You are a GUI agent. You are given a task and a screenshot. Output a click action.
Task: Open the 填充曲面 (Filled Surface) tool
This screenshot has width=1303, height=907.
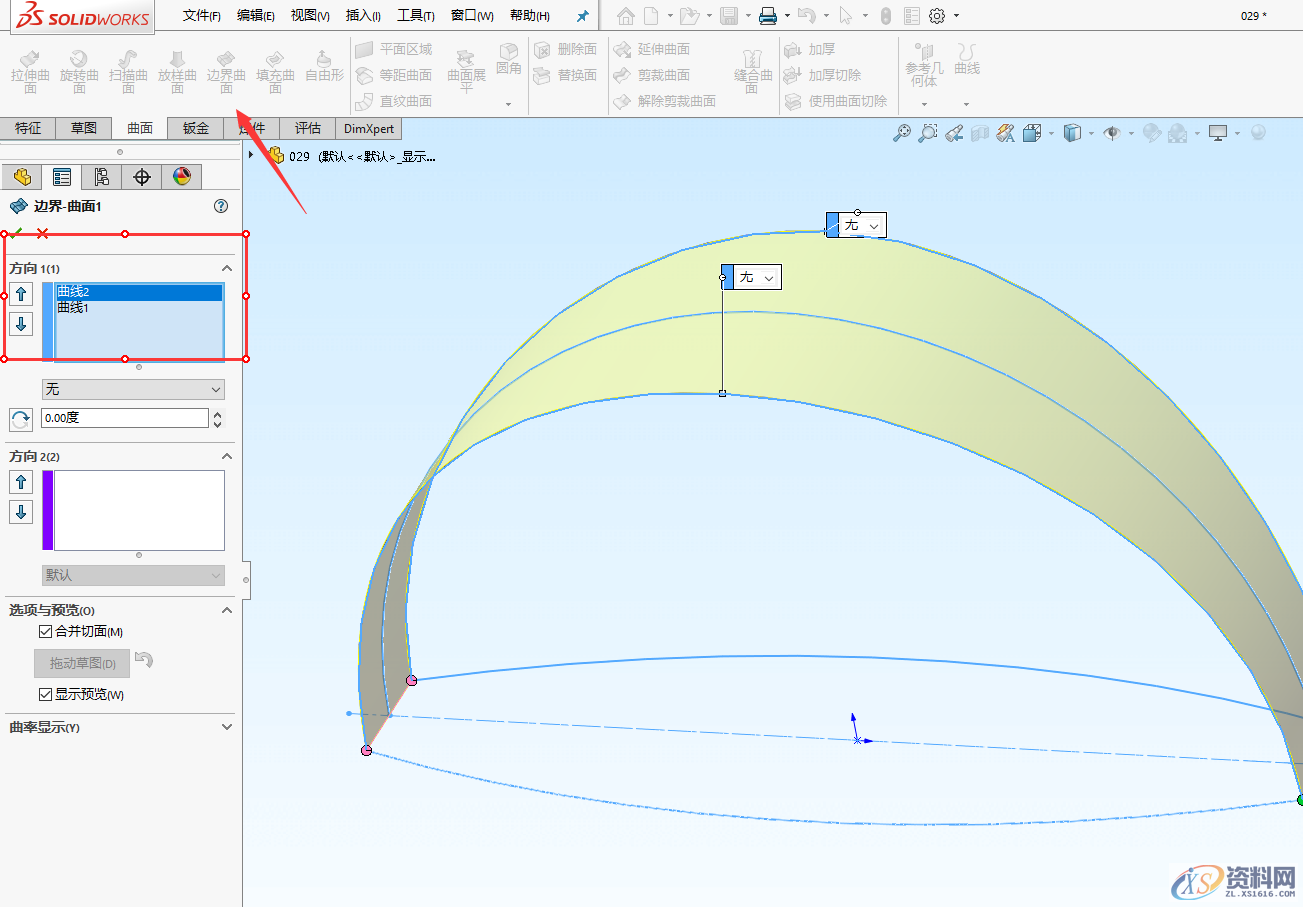coord(275,72)
